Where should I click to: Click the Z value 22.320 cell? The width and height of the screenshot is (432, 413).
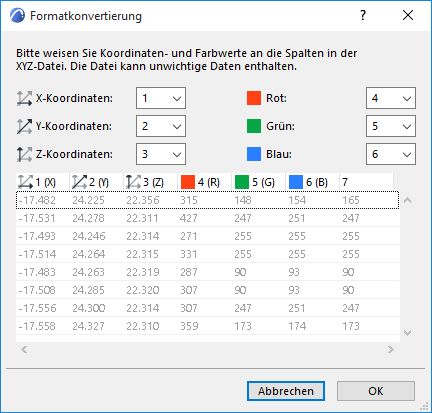pyautogui.click(x=143, y=290)
